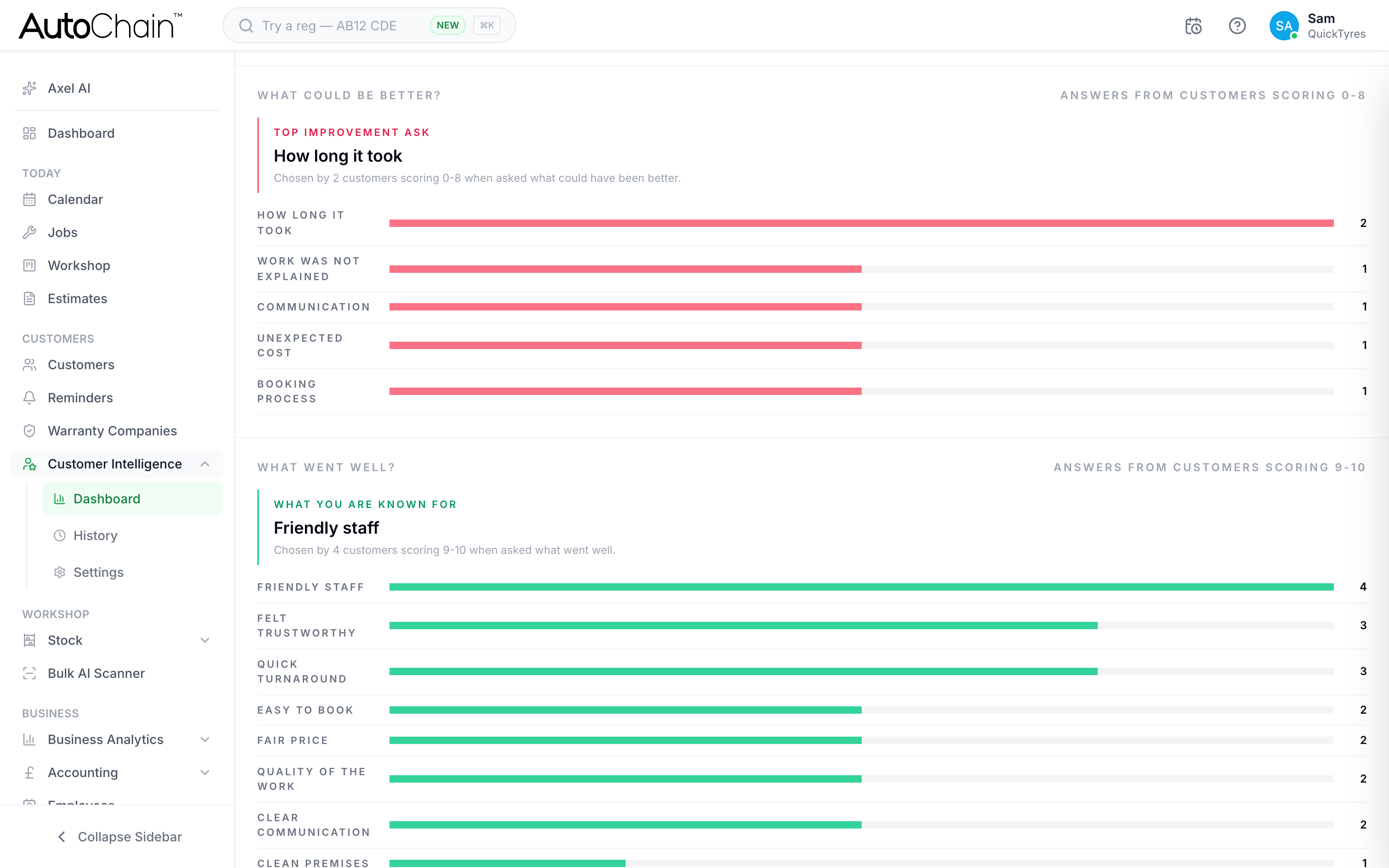Open the Settings submenu item
This screenshot has height=868, width=1389.
(133, 572)
